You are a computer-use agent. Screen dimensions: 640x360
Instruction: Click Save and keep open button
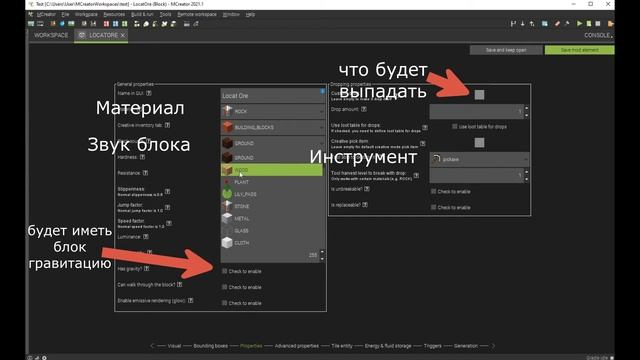pos(506,50)
